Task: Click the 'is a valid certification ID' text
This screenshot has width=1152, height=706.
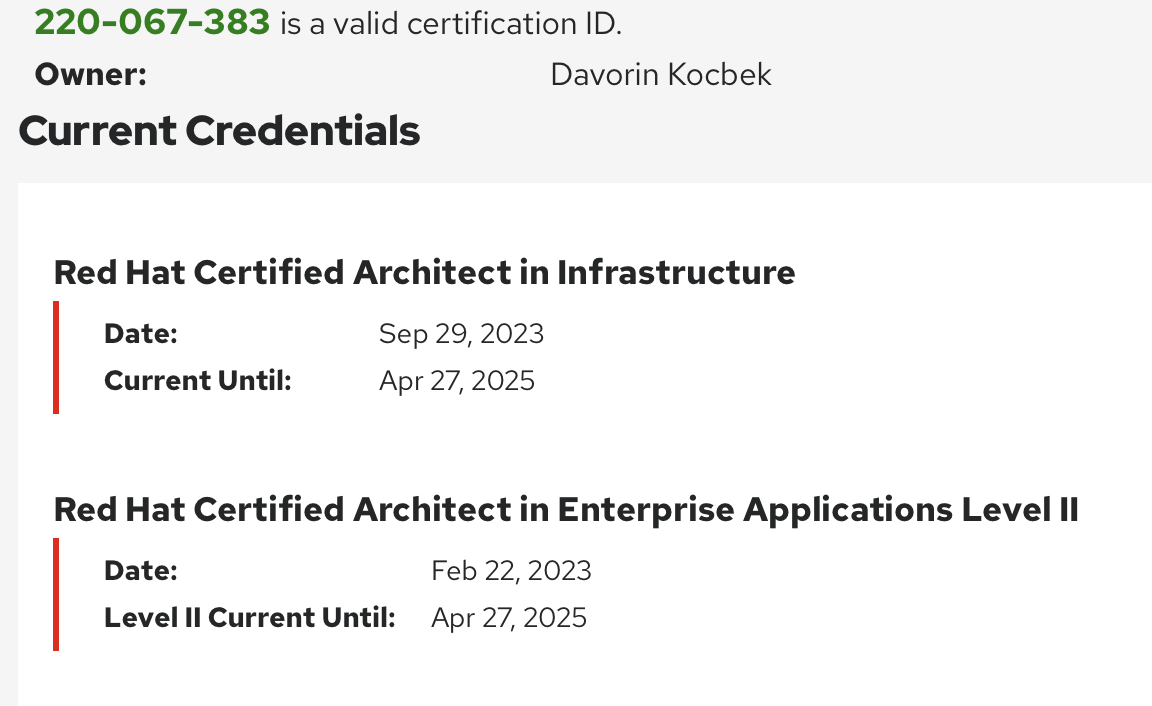Action: [x=450, y=23]
